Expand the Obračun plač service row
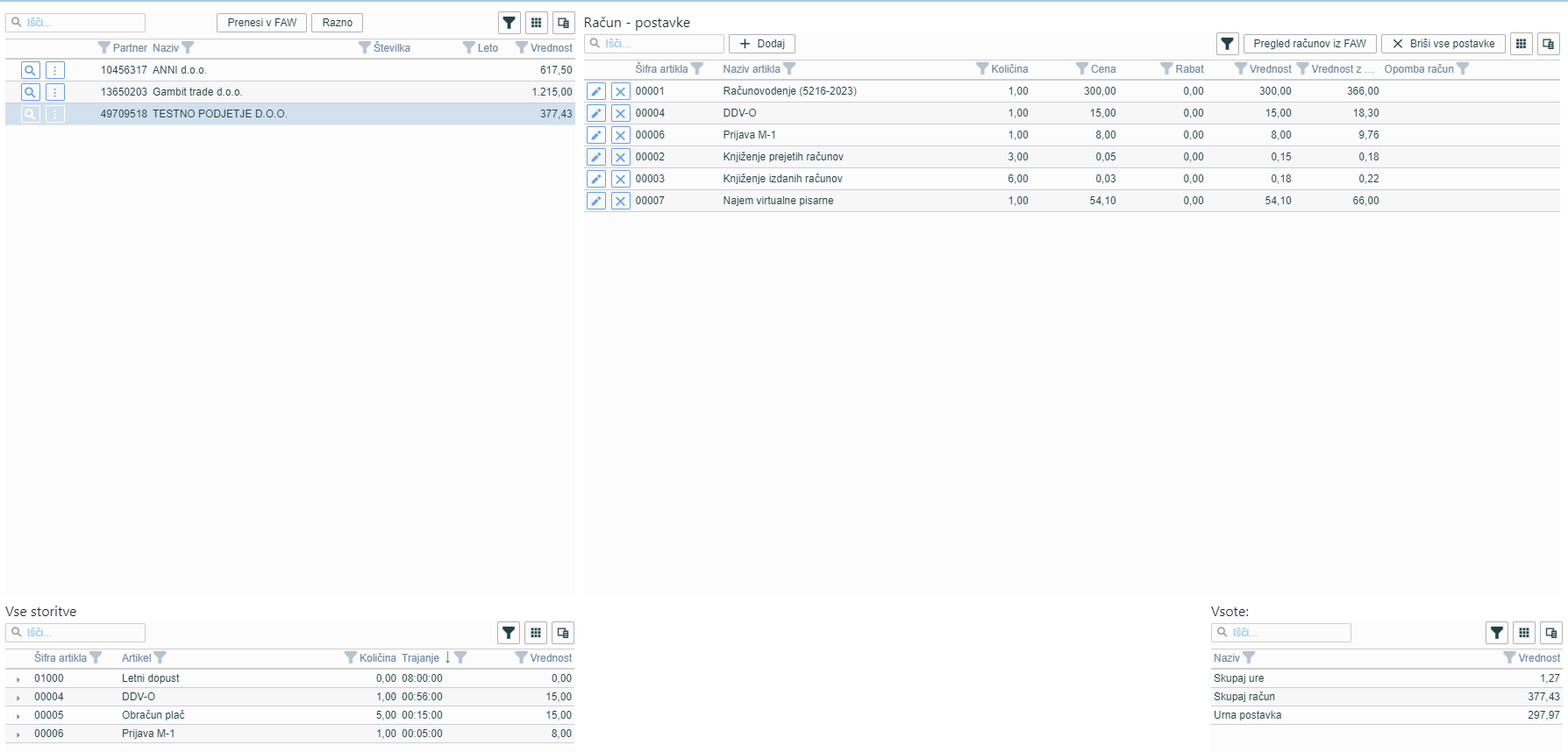The image size is (1568, 752). pos(18,716)
